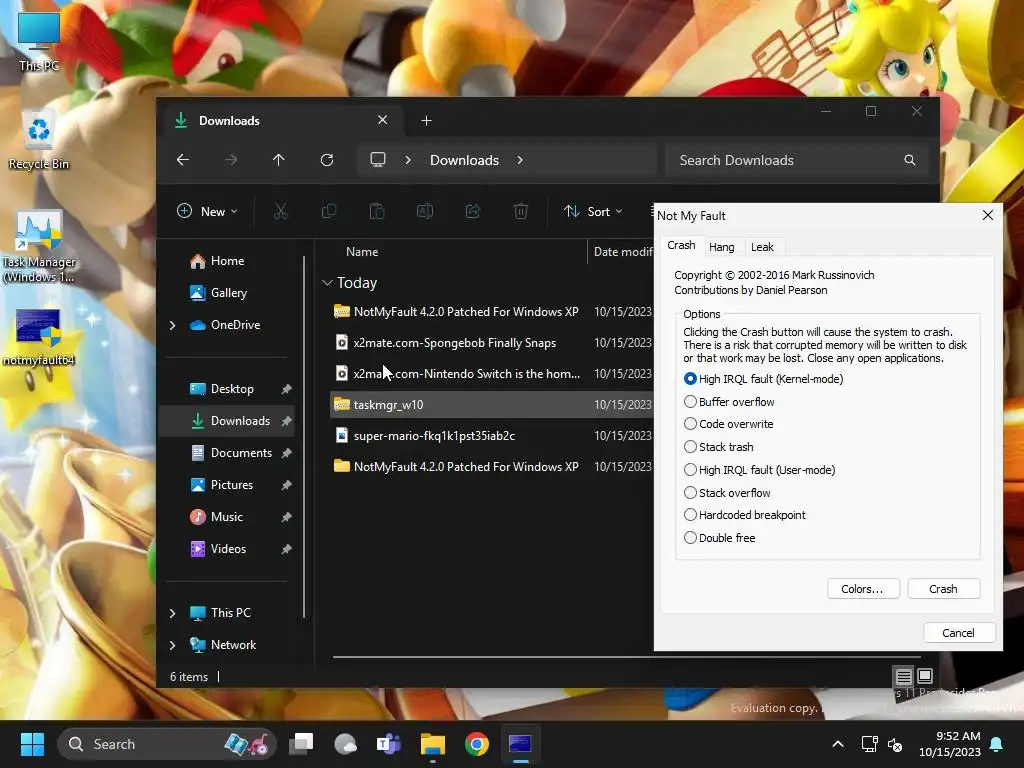
Task: Close the Not My Fault dialog
Action: tap(987, 216)
